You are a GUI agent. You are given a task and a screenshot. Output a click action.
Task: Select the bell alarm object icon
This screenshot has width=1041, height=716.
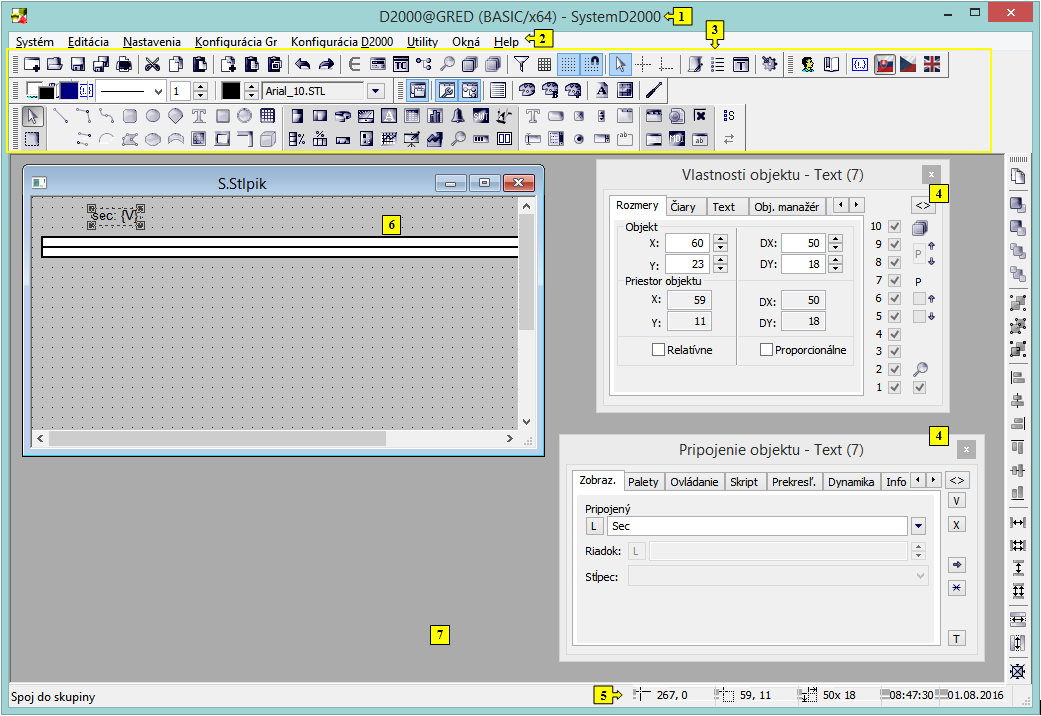pos(457,115)
